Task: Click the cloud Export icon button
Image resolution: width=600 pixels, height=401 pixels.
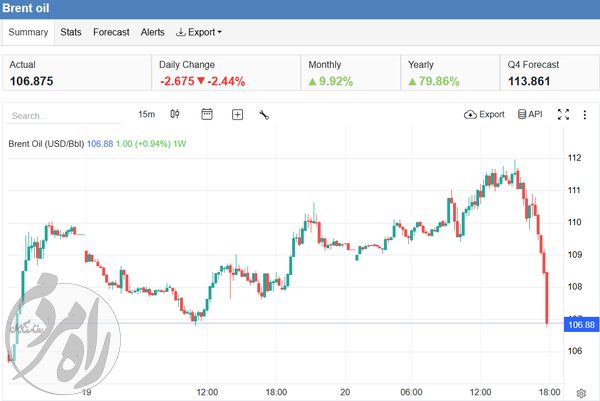Action: pyautogui.click(x=484, y=114)
